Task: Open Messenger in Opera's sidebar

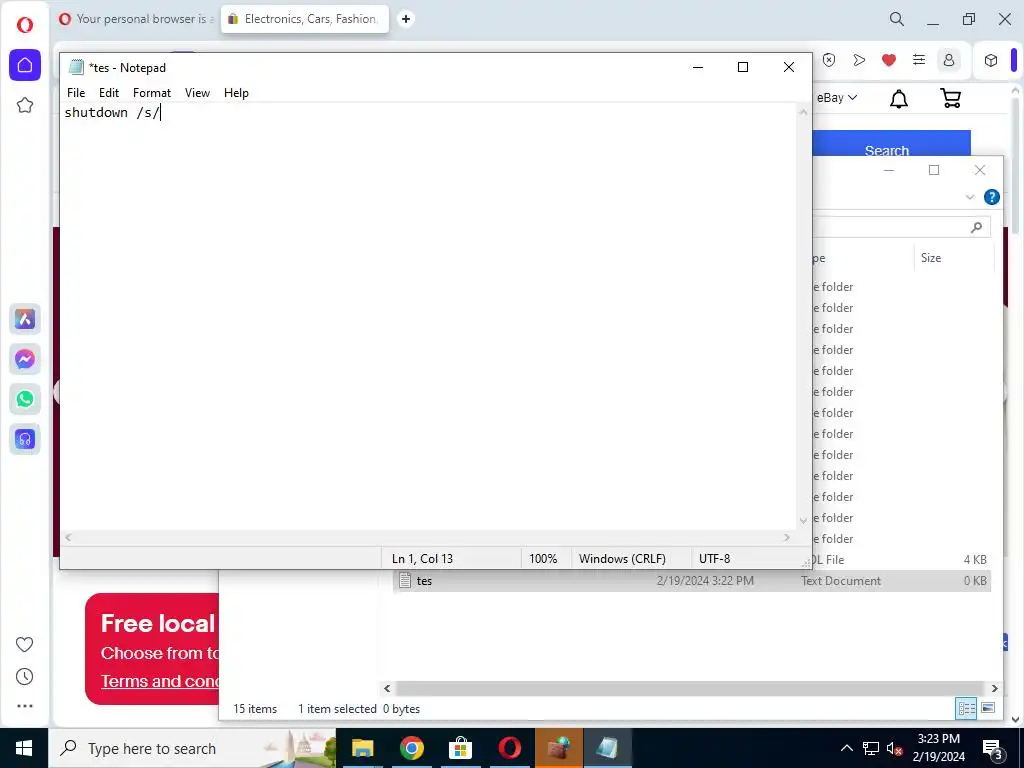Action: pyautogui.click(x=25, y=359)
